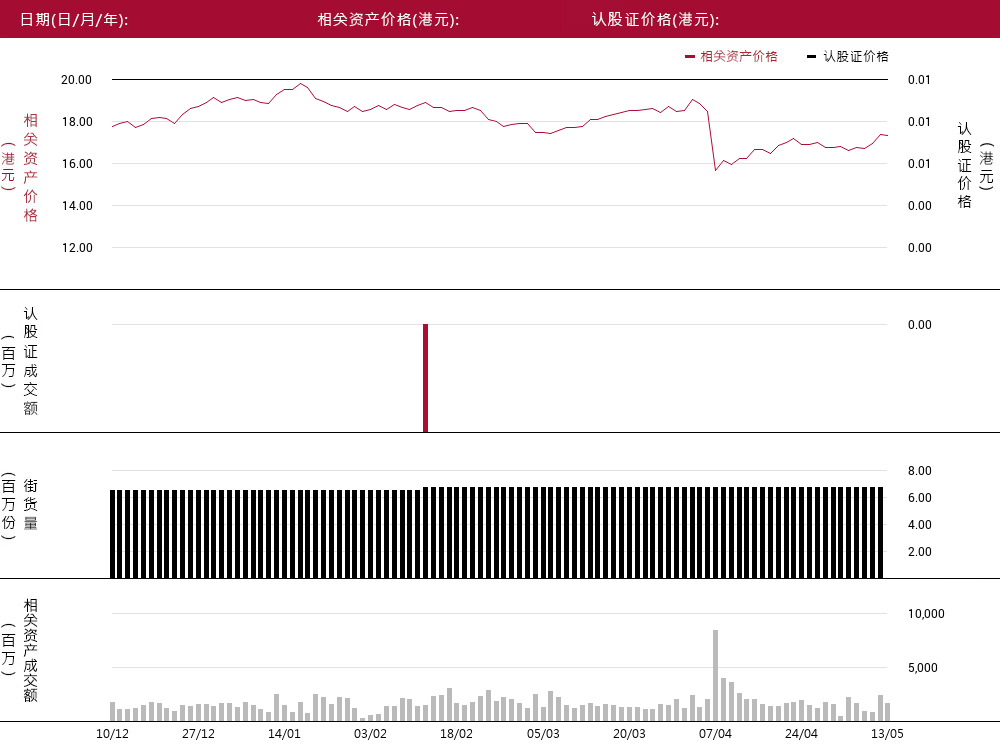Click the 相关资产成交额 axis title
Image resolution: width=1000 pixels, height=751 pixels.
[30, 650]
